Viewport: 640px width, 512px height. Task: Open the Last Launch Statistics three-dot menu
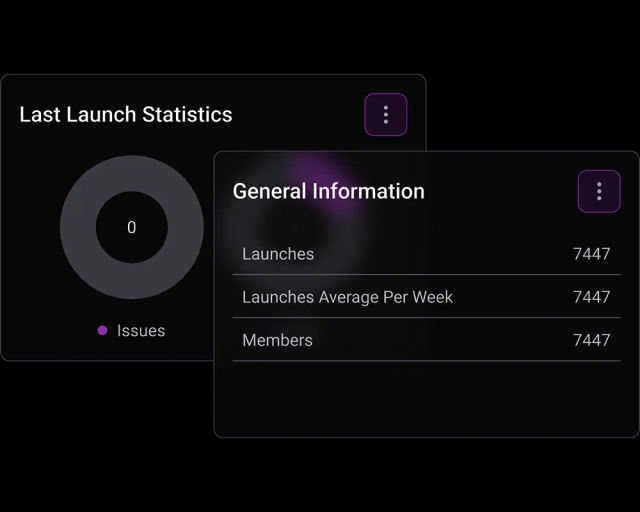click(x=386, y=115)
